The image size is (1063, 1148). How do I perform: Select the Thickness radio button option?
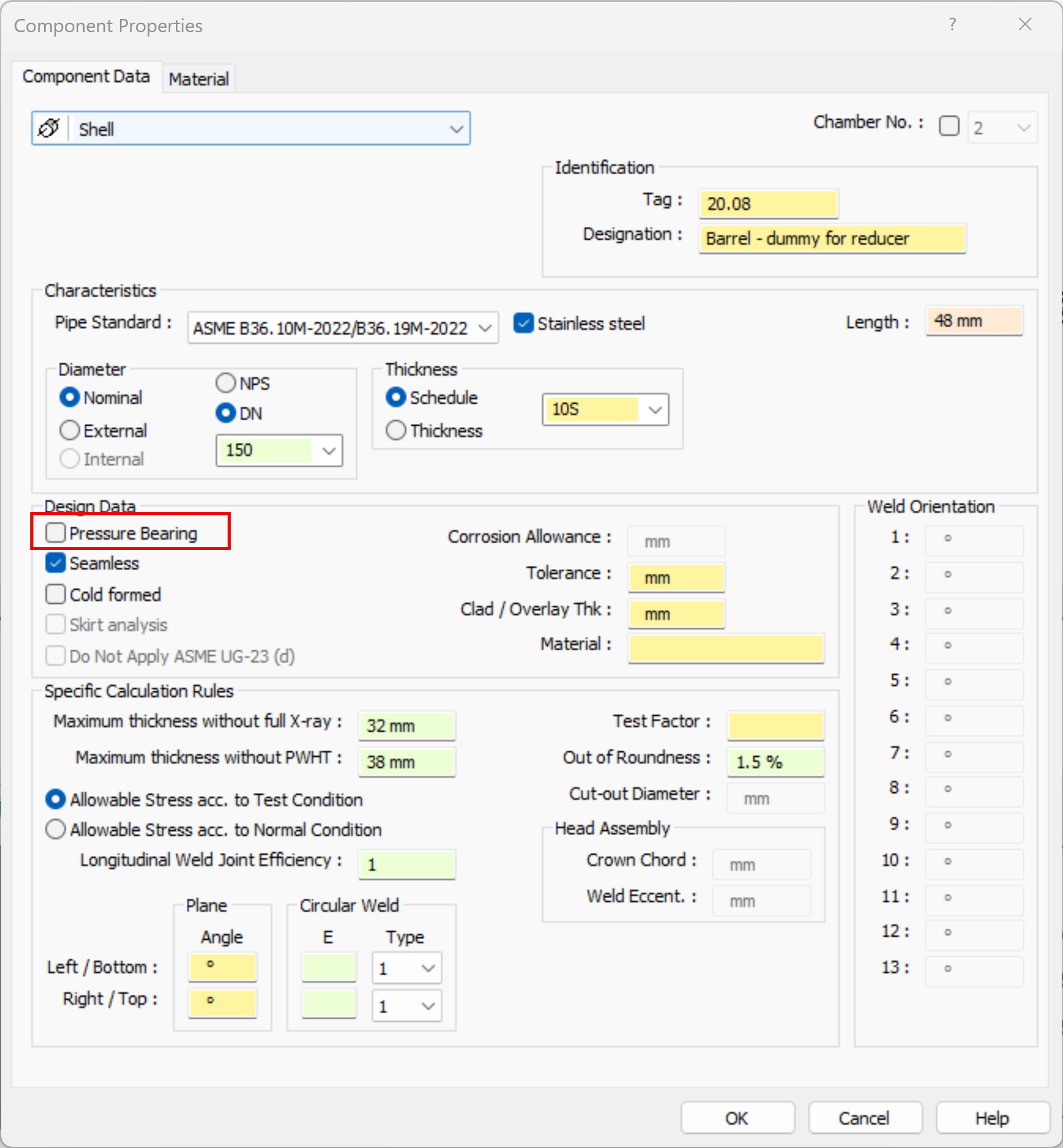395,431
